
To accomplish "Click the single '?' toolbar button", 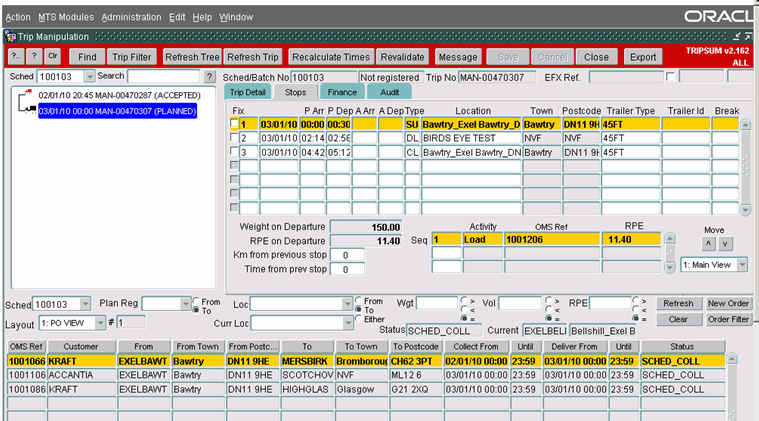I will (34, 56).
